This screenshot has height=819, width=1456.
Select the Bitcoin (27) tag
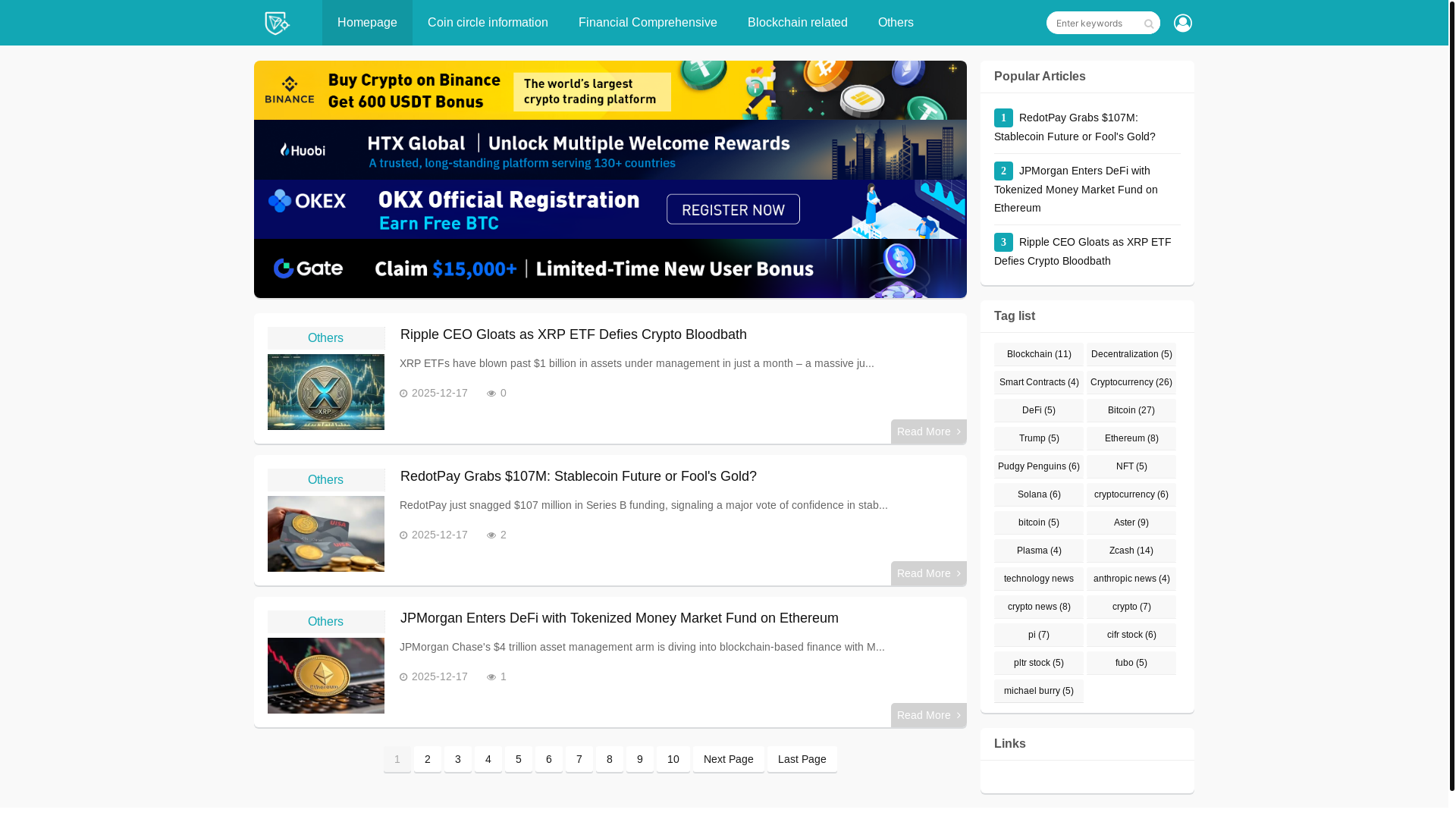[x=1131, y=410]
